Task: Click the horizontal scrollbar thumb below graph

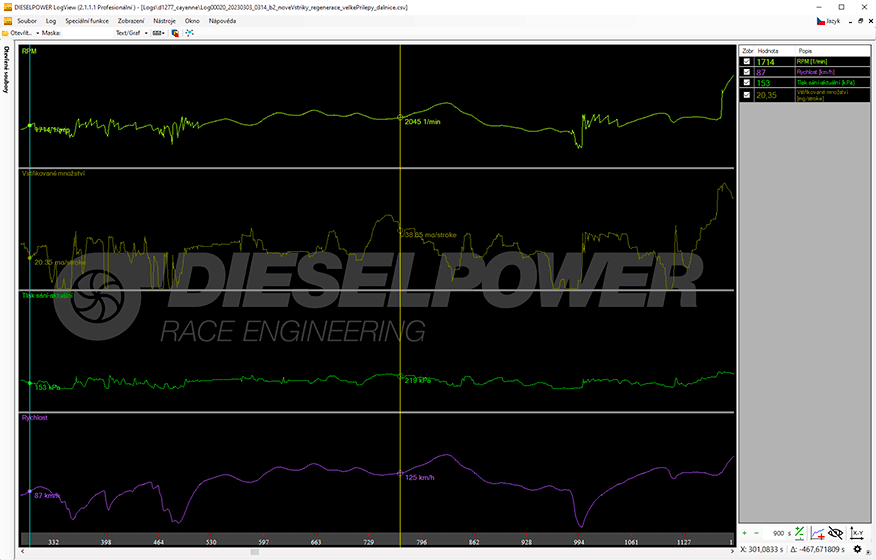Action: (x=255, y=552)
